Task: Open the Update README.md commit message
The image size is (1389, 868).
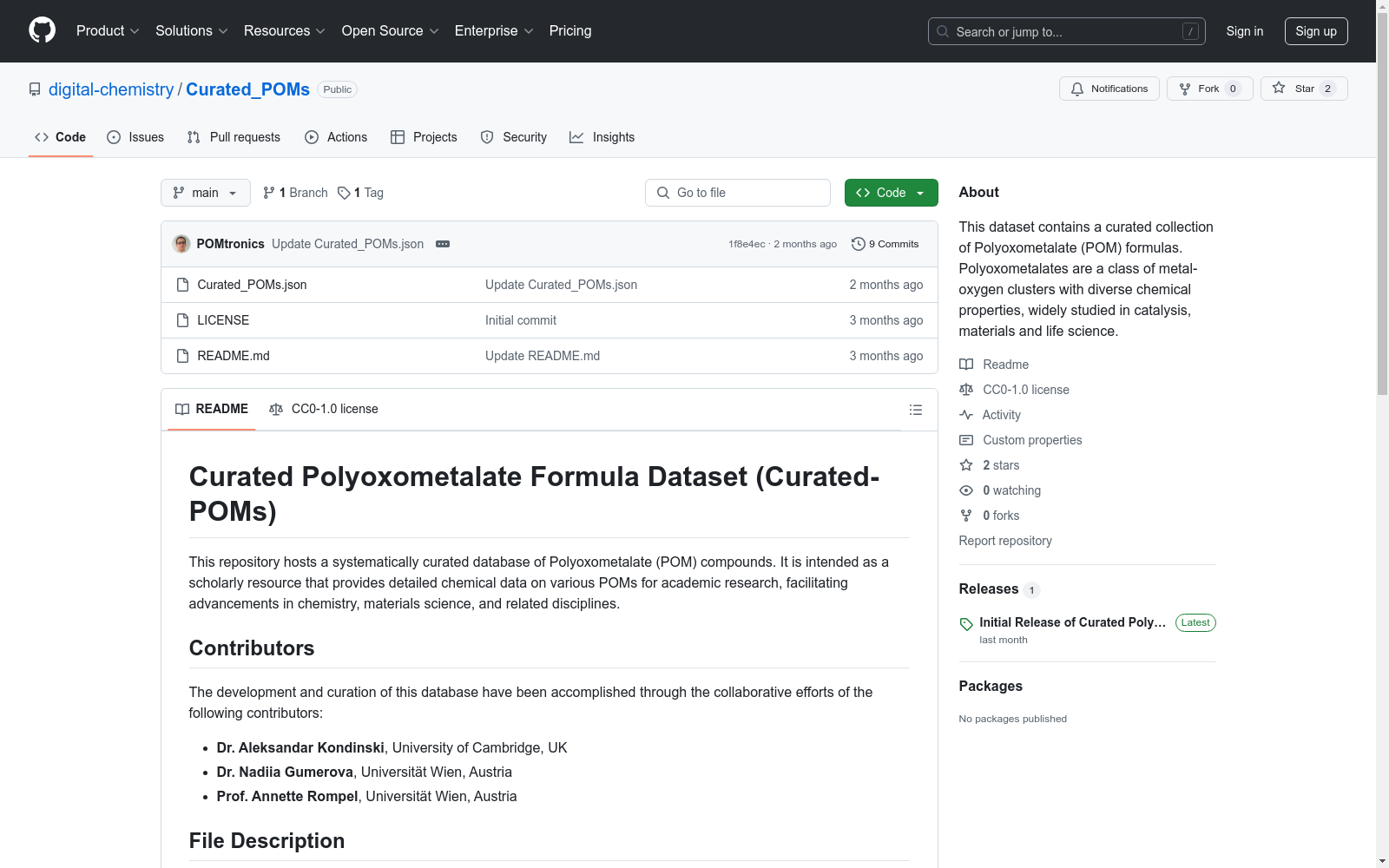Action: (x=543, y=356)
